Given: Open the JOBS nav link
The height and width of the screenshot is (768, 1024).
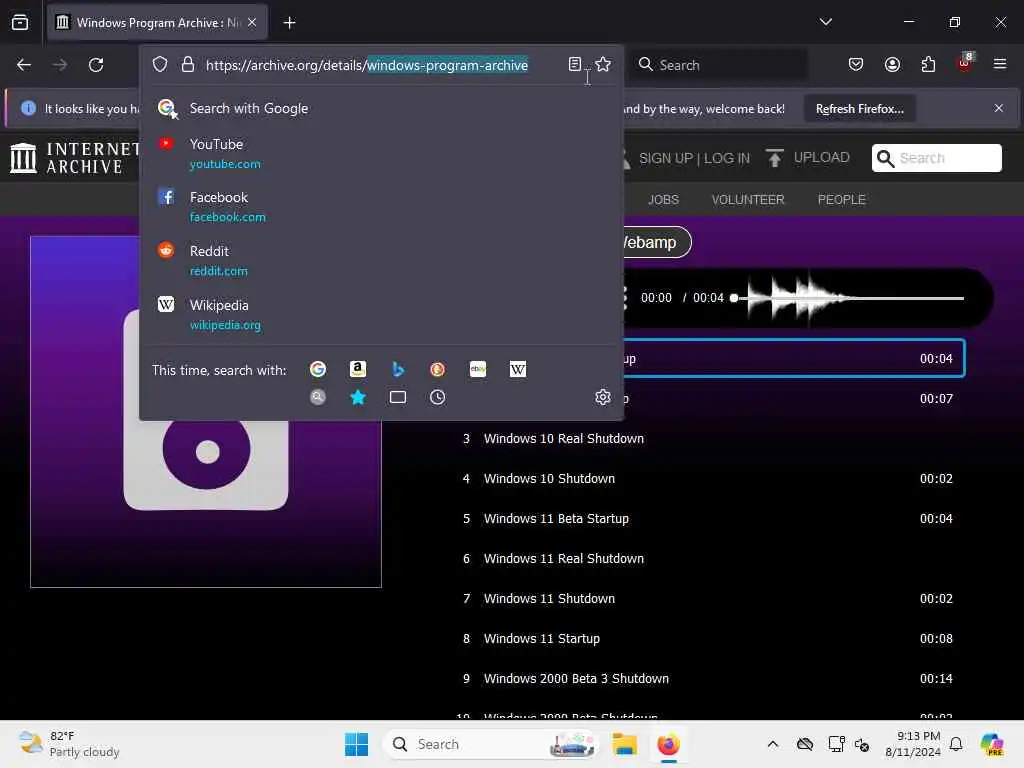Looking at the screenshot, I should click(x=663, y=199).
